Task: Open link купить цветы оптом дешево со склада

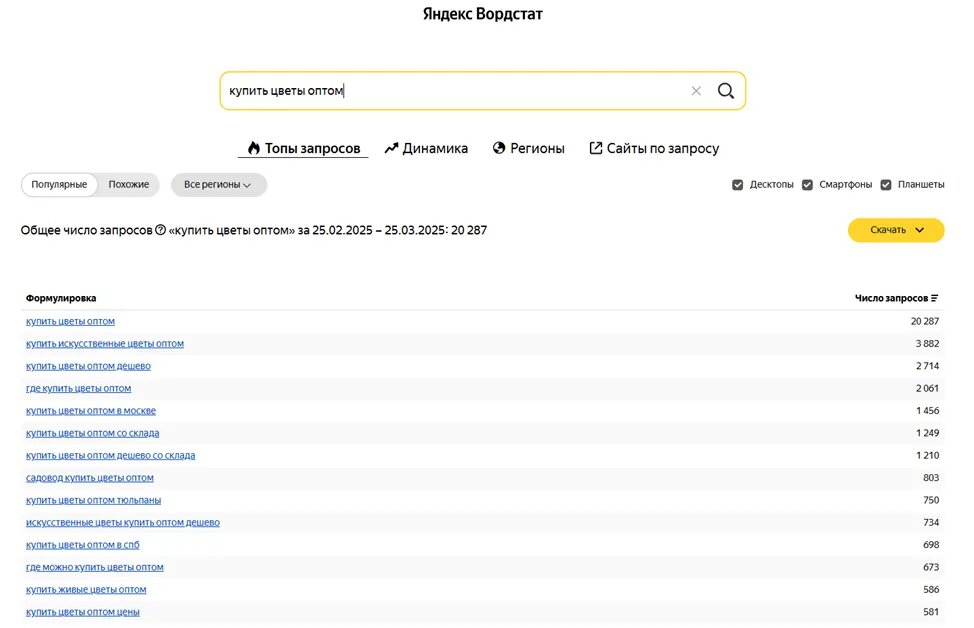Action: pyautogui.click(x=111, y=455)
